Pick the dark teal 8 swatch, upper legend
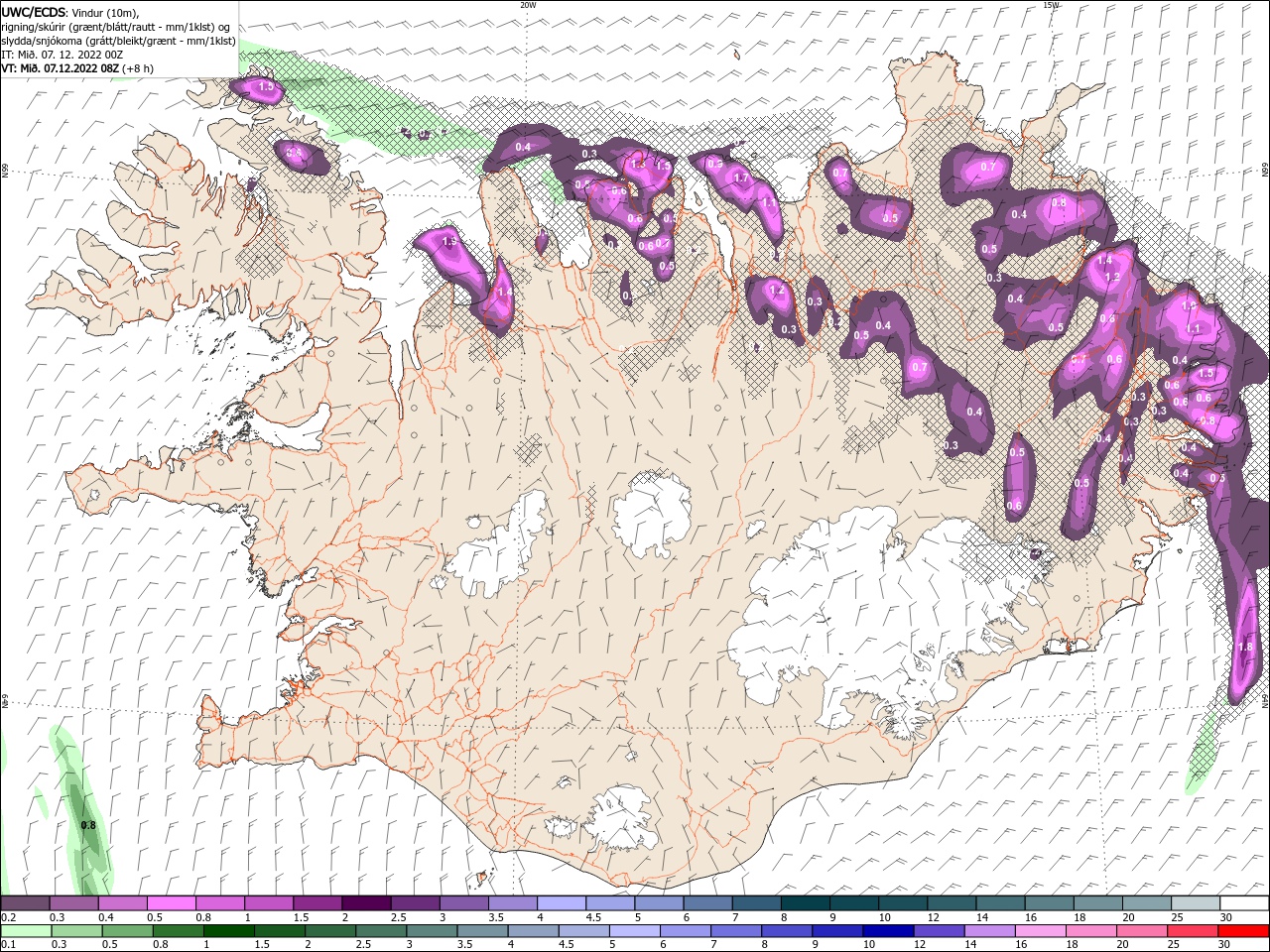Screen dimensions: 1270x952 coord(806,903)
